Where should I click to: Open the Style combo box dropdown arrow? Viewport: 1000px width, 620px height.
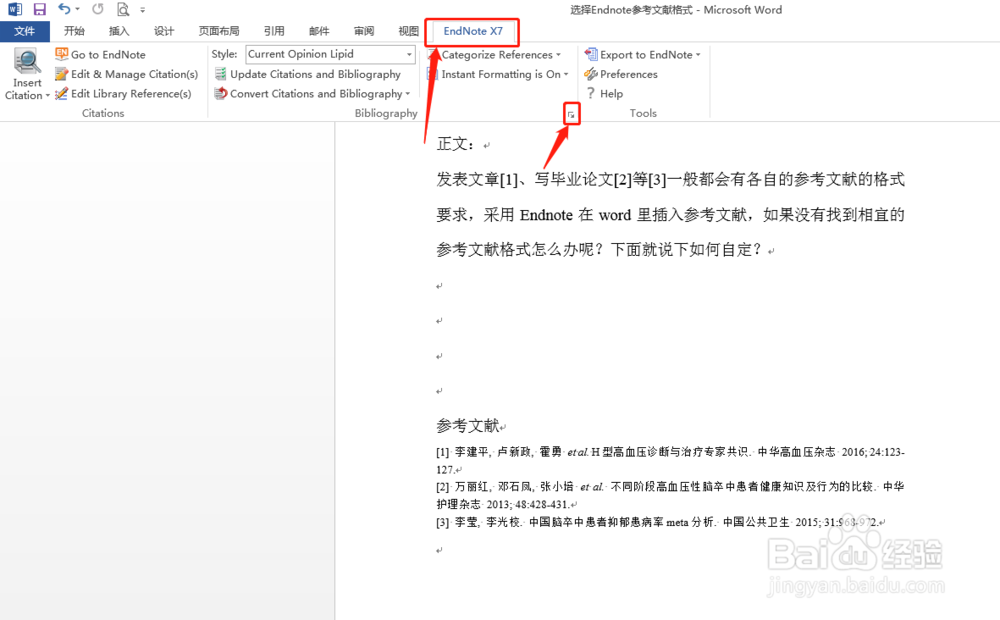point(409,54)
